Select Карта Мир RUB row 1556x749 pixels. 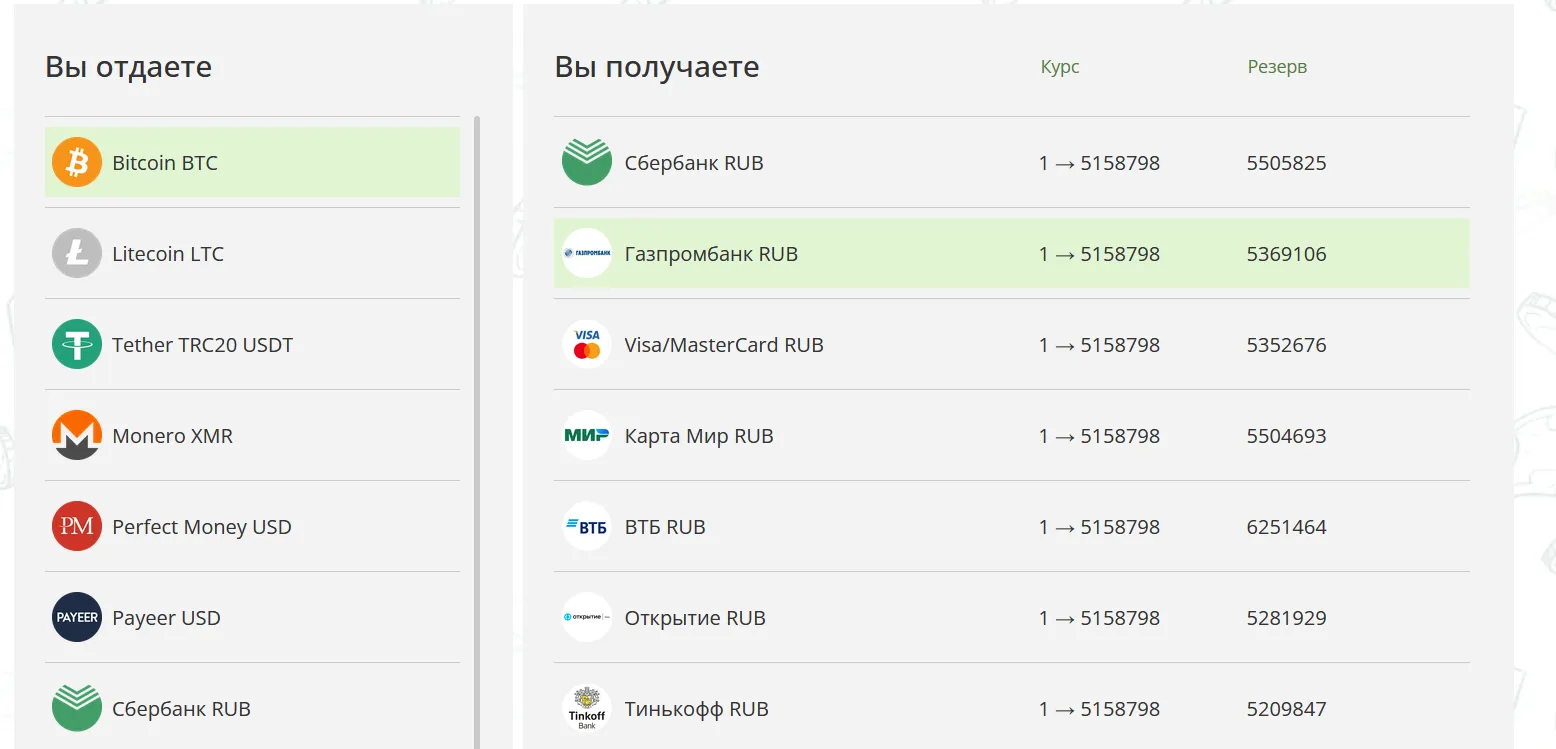click(1012, 435)
